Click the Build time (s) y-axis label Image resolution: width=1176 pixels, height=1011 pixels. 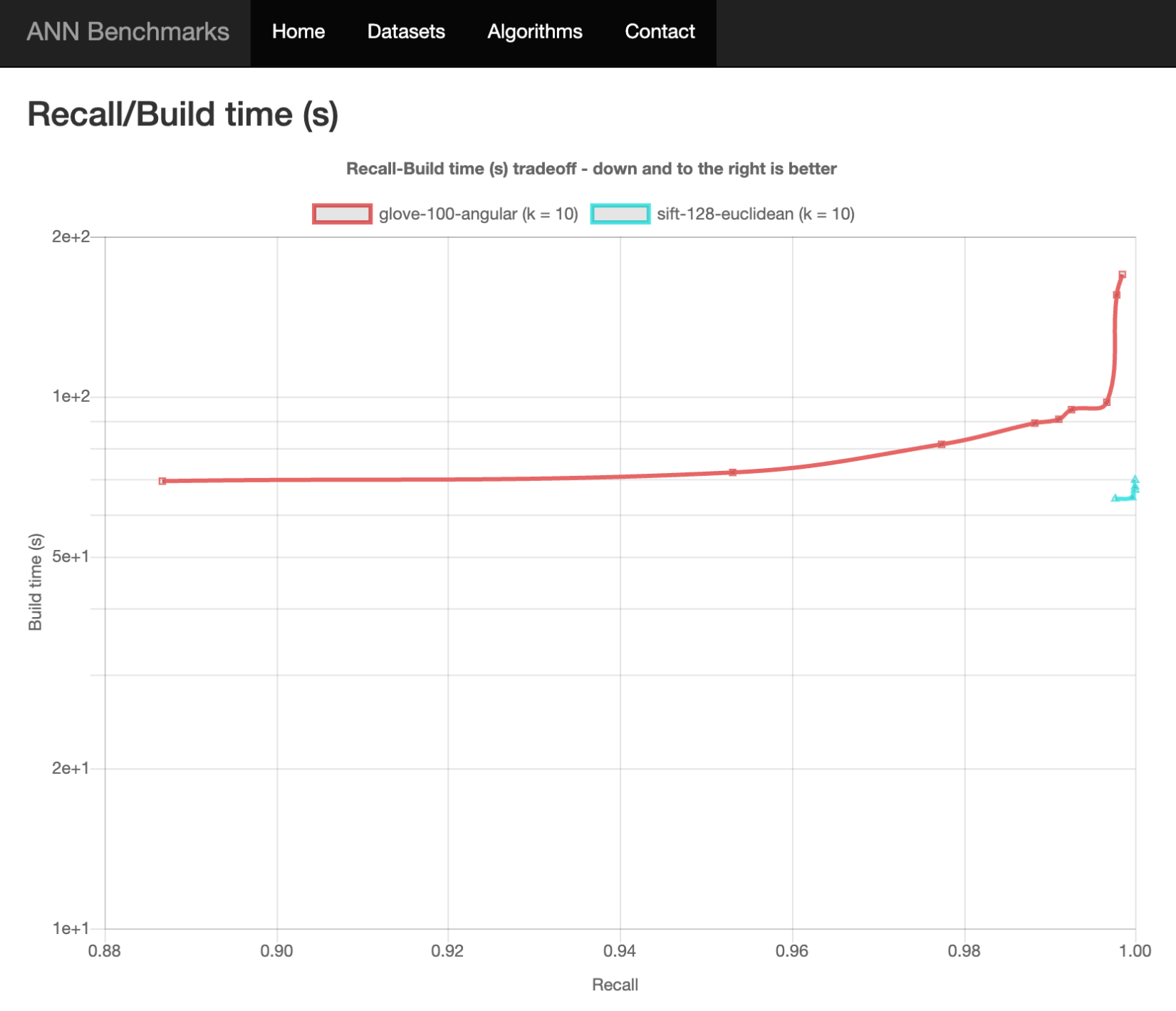(35, 582)
